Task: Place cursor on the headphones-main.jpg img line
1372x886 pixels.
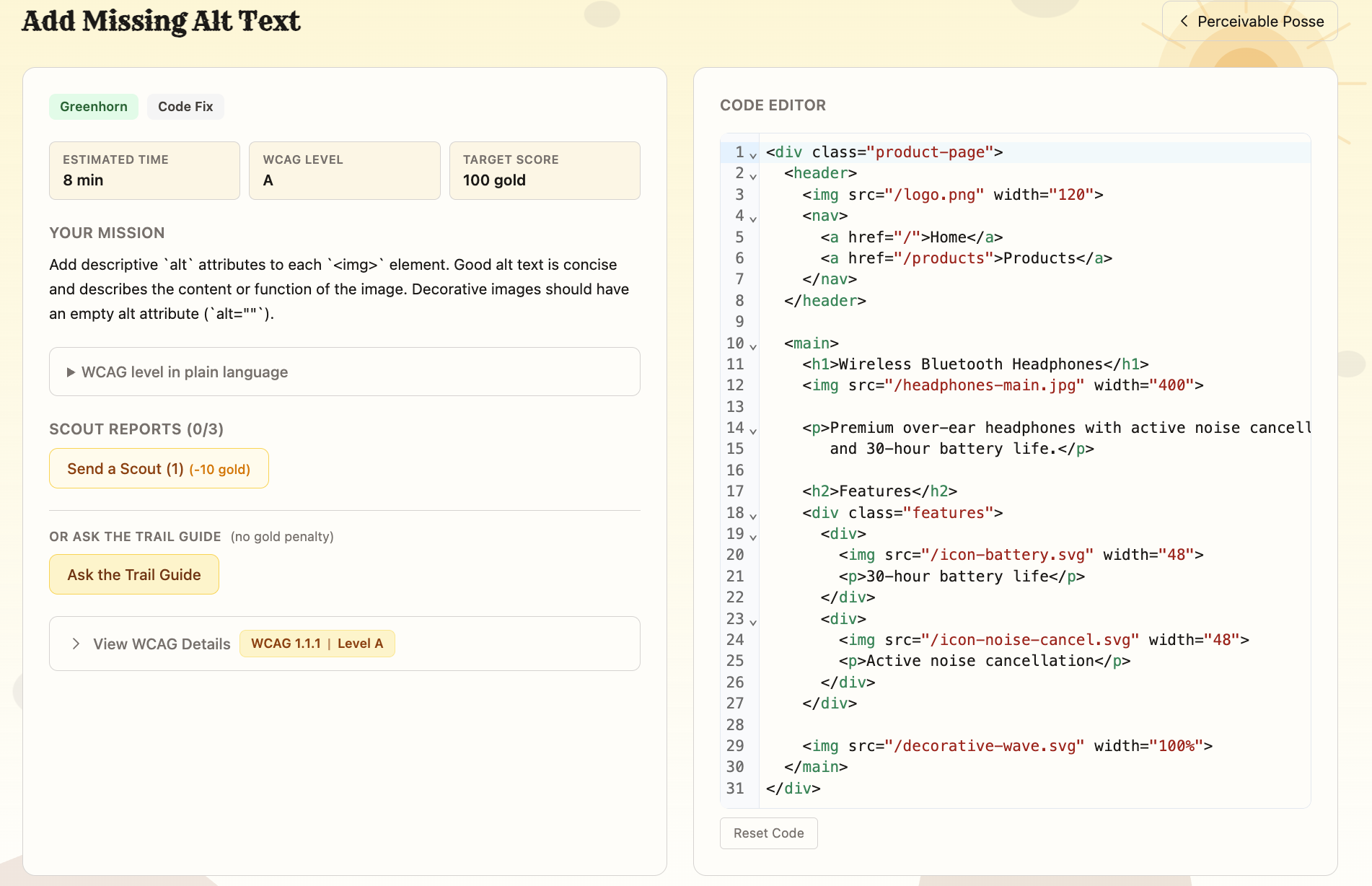Action: click(1003, 385)
